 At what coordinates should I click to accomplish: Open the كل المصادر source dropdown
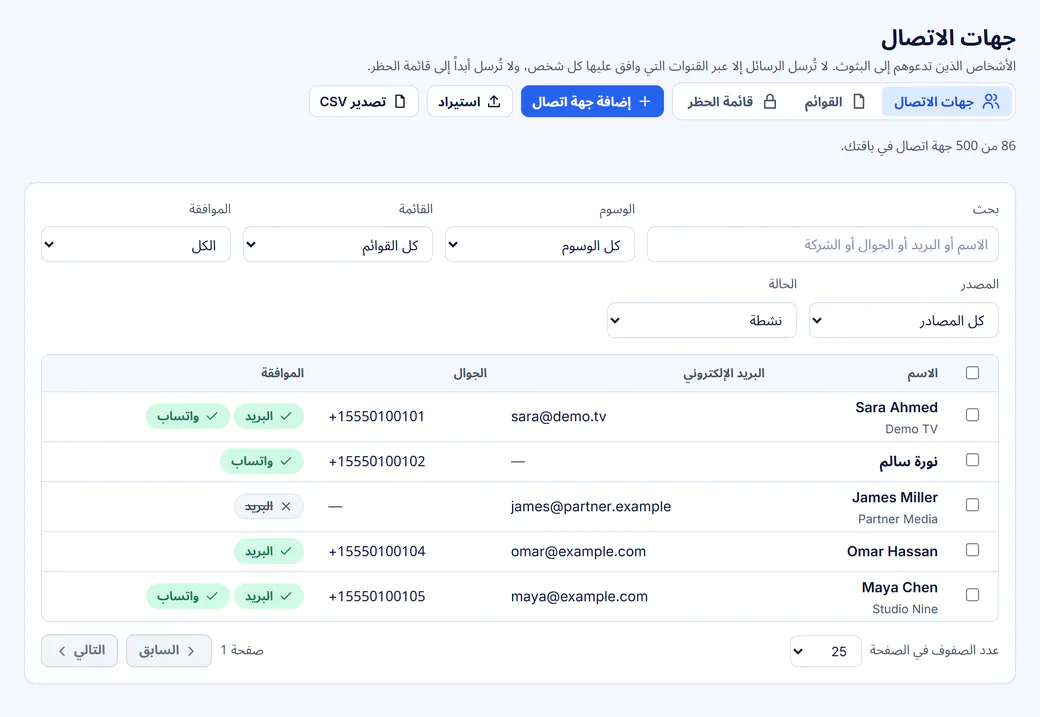tap(903, 320)
